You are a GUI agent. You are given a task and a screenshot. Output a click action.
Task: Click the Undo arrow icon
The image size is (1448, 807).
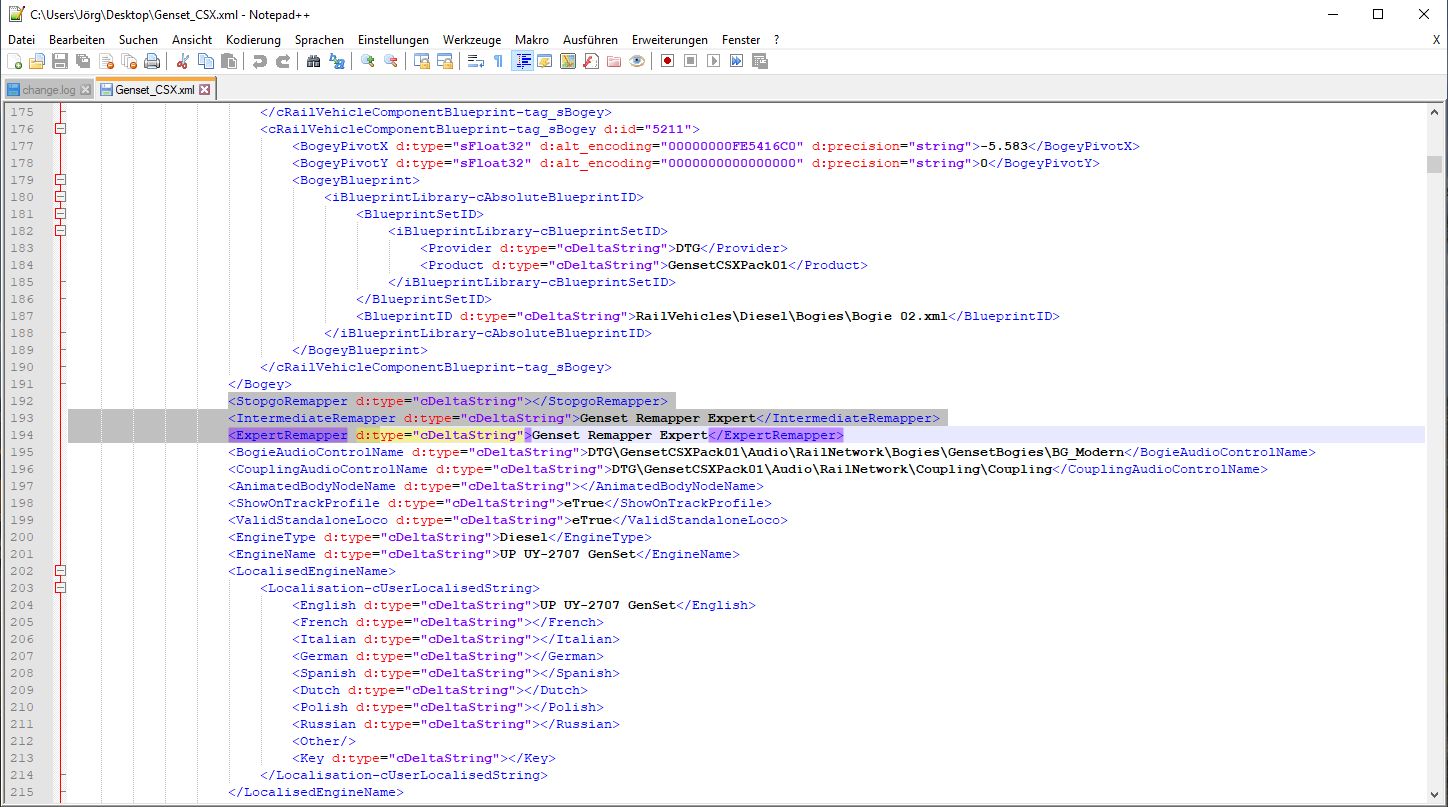pos(260,62)
